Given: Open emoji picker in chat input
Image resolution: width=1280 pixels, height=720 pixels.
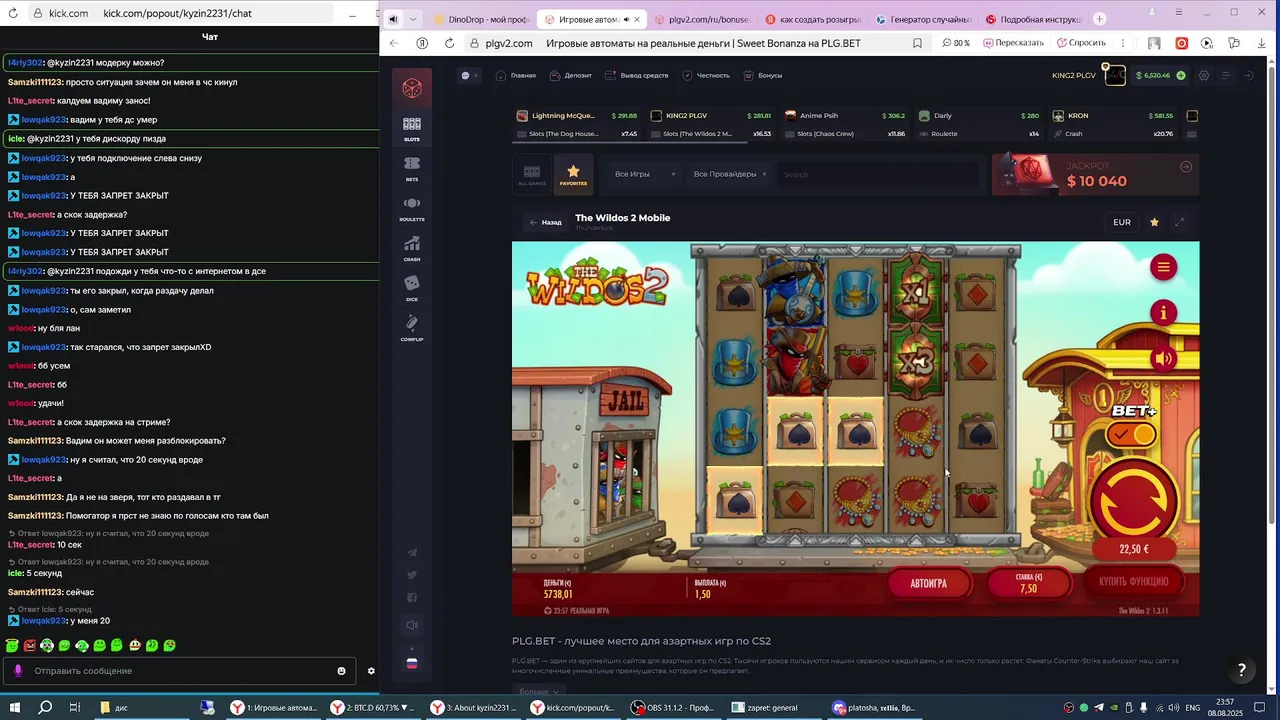Looking at the screenshot, I should click(x=341, y=671).
